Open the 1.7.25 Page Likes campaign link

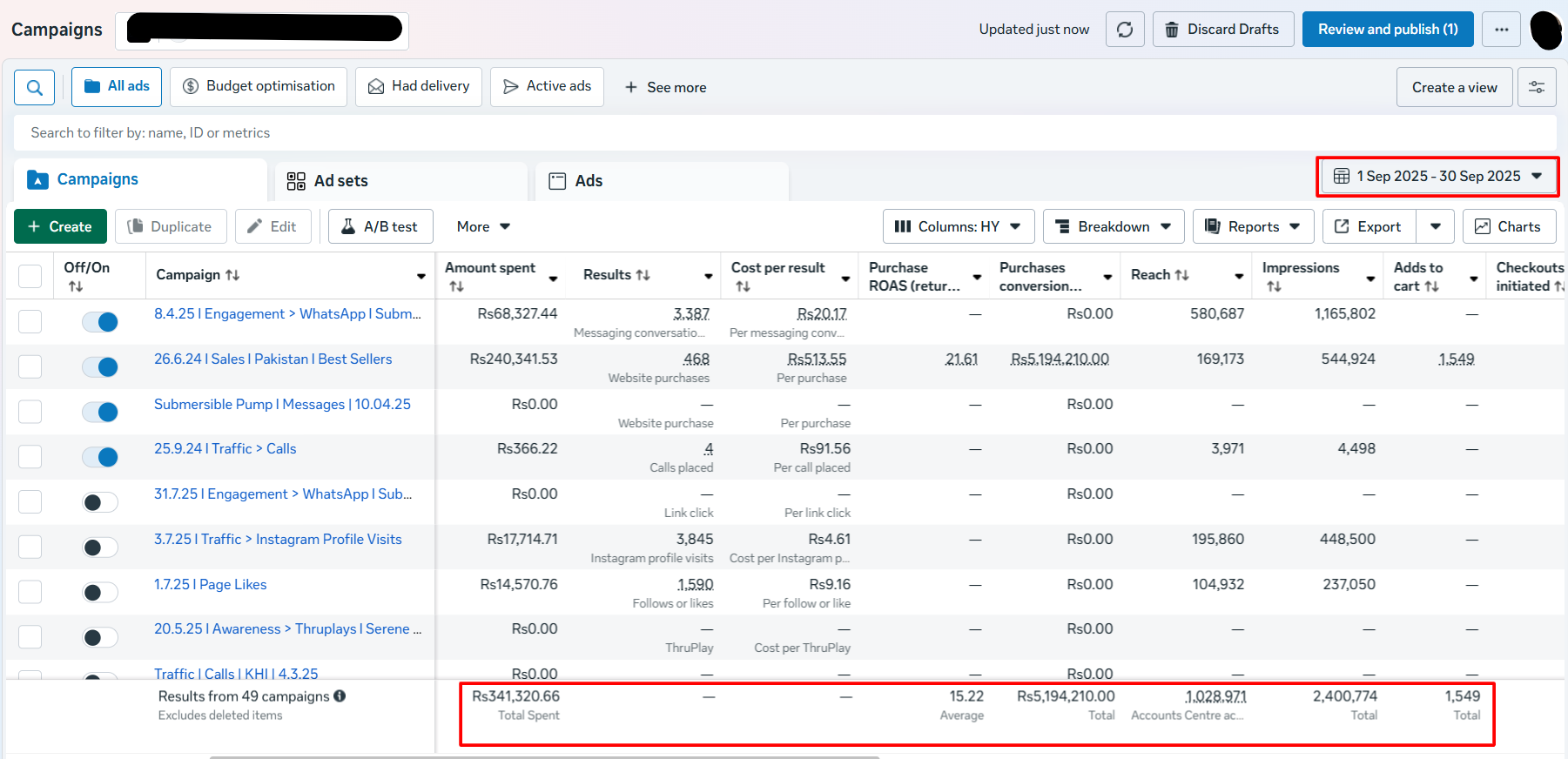(211, 585)
